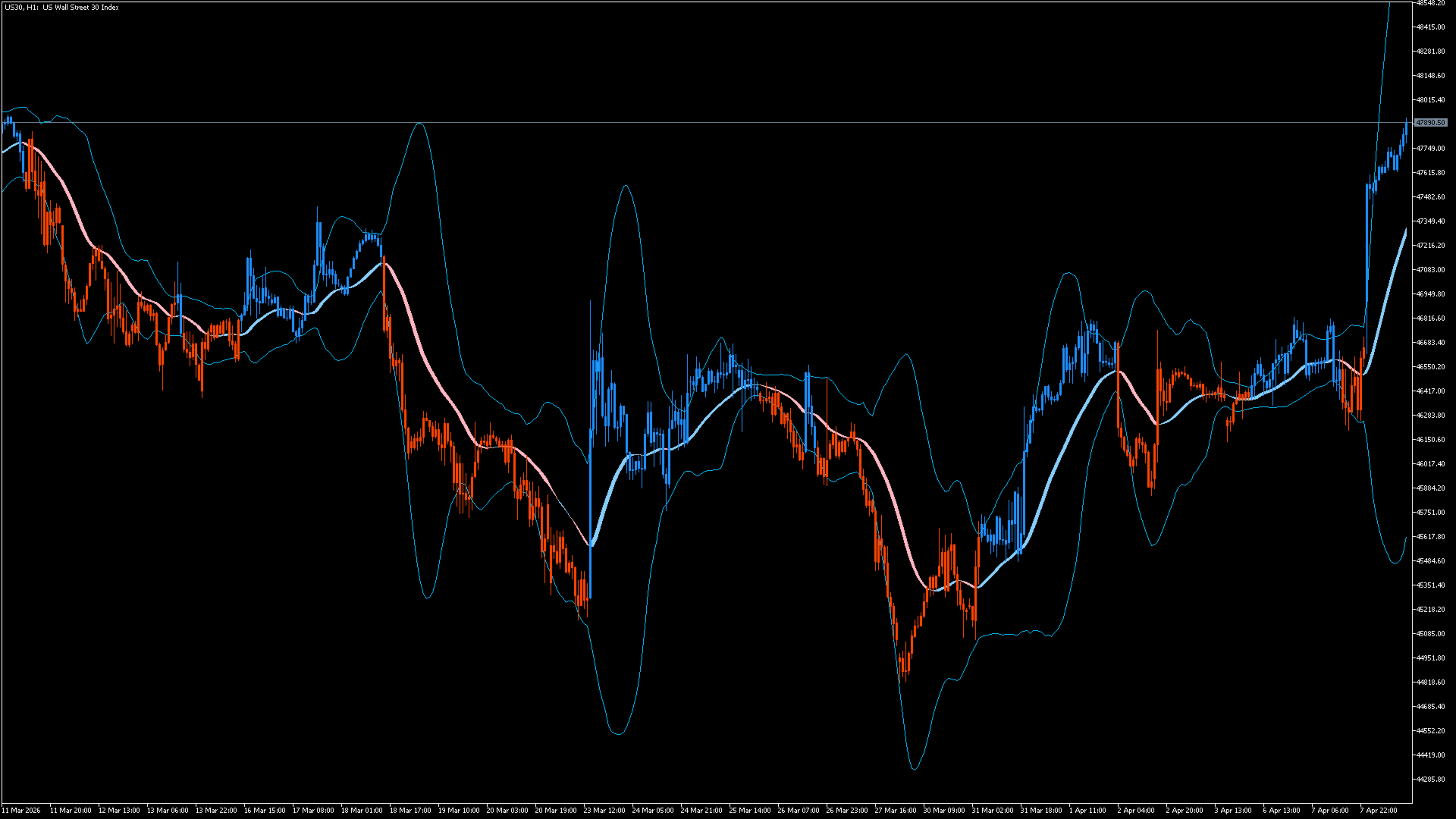Click the 27 Mar 16:00 time label
Viewport: 1456px width, 819px height.
click(x=896, y=811)
